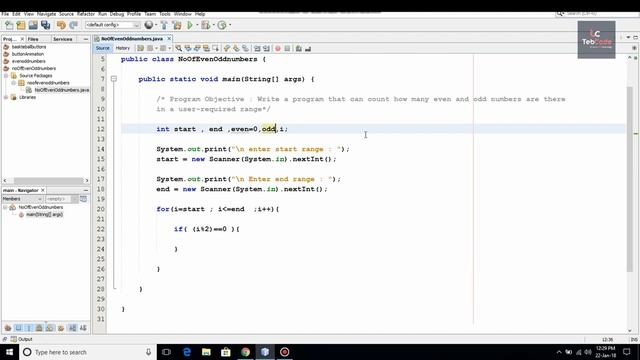This screenshot has width=640, height=360.
Task: Click the last icon in editor toolbar
Action: (x=308, y=49)
